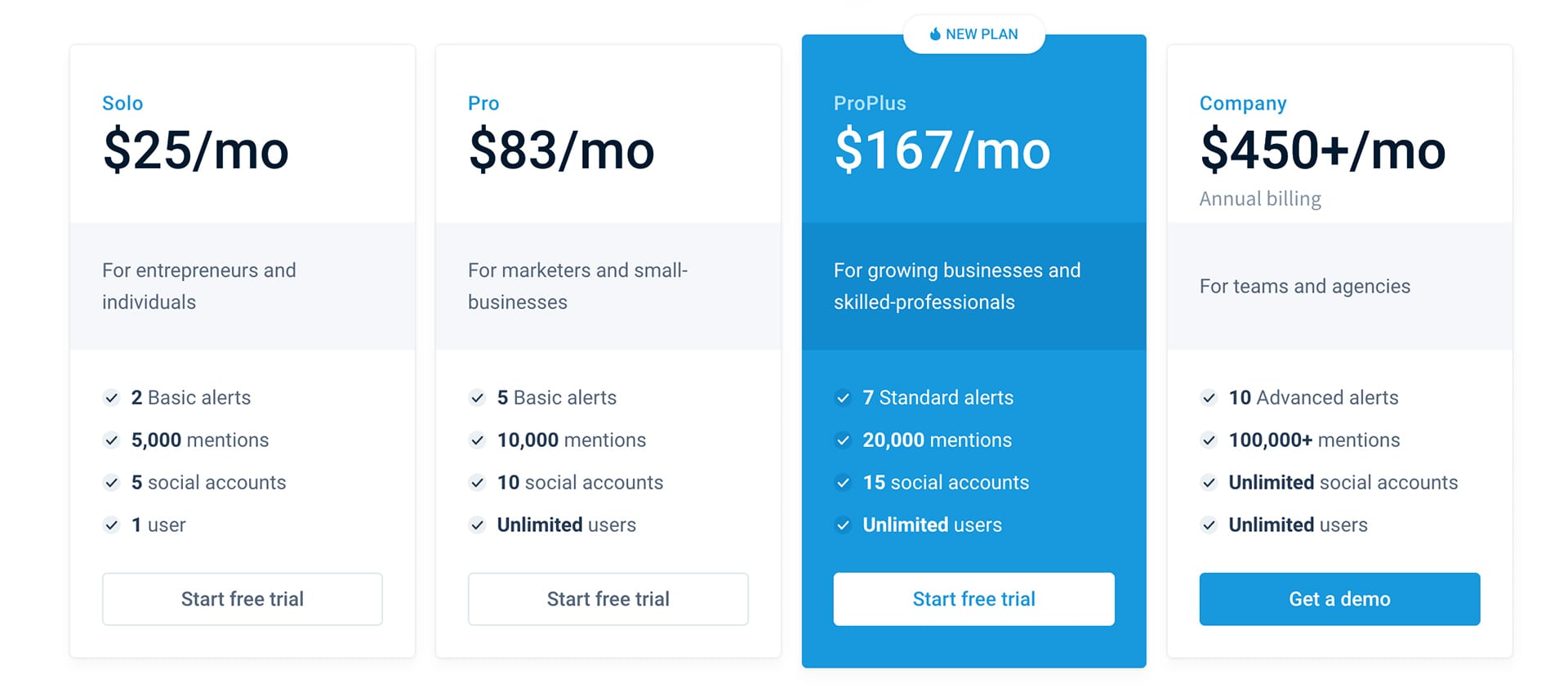
Task: Click checkmark icon beside 5,000 mentions
Action: (112, 440)
